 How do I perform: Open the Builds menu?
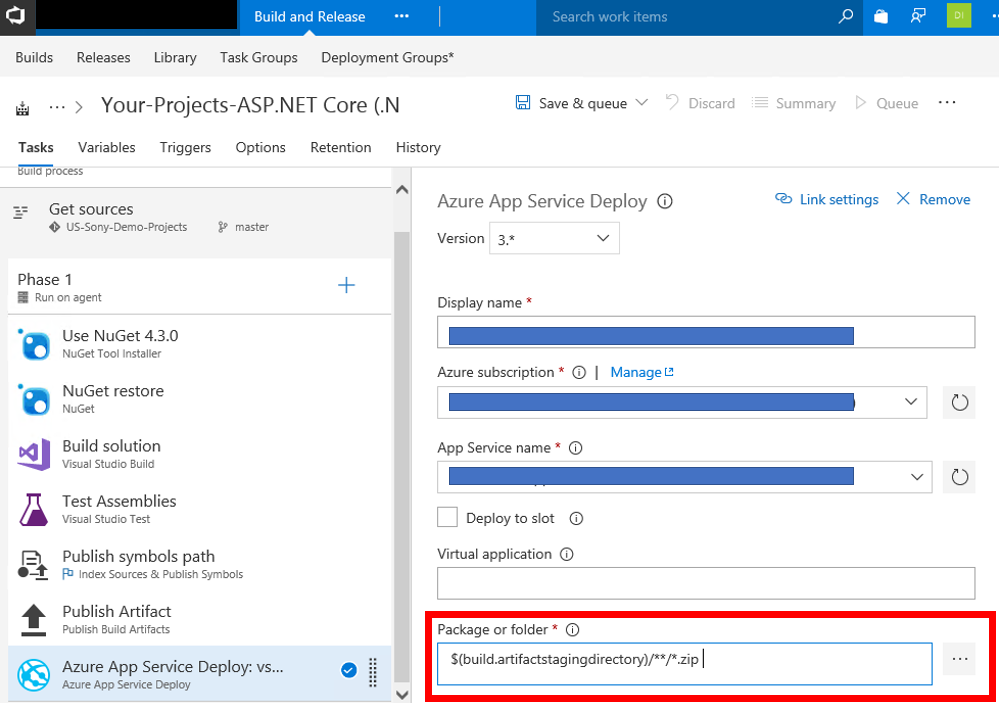(x=34, y=57)
